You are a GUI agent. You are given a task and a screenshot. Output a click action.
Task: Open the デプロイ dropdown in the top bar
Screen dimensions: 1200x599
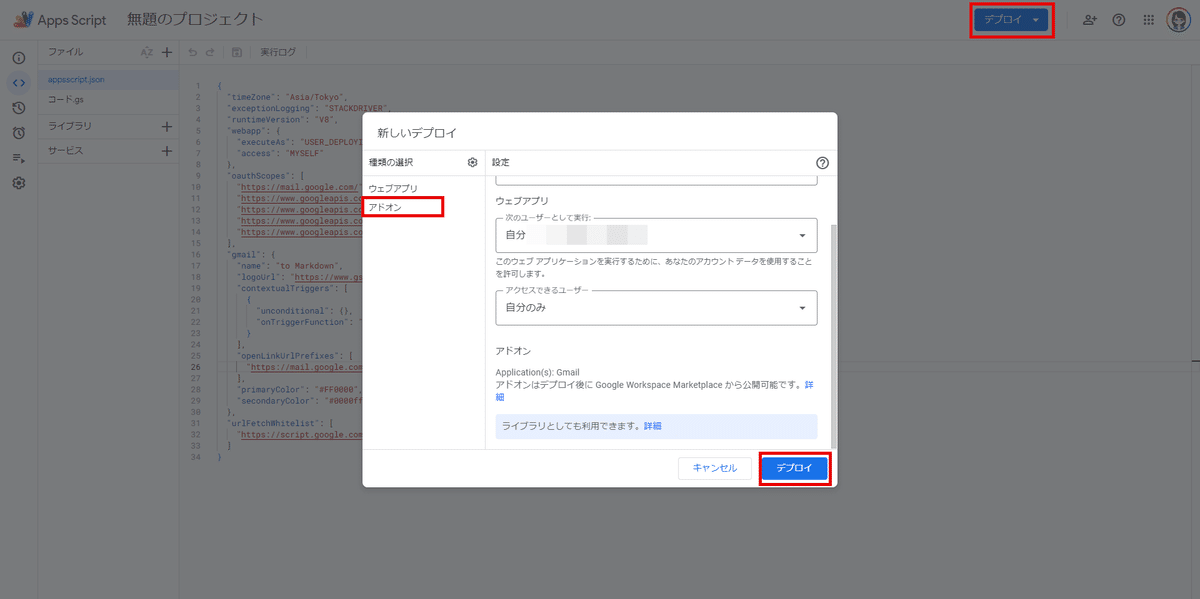[x=1012, y=20]
